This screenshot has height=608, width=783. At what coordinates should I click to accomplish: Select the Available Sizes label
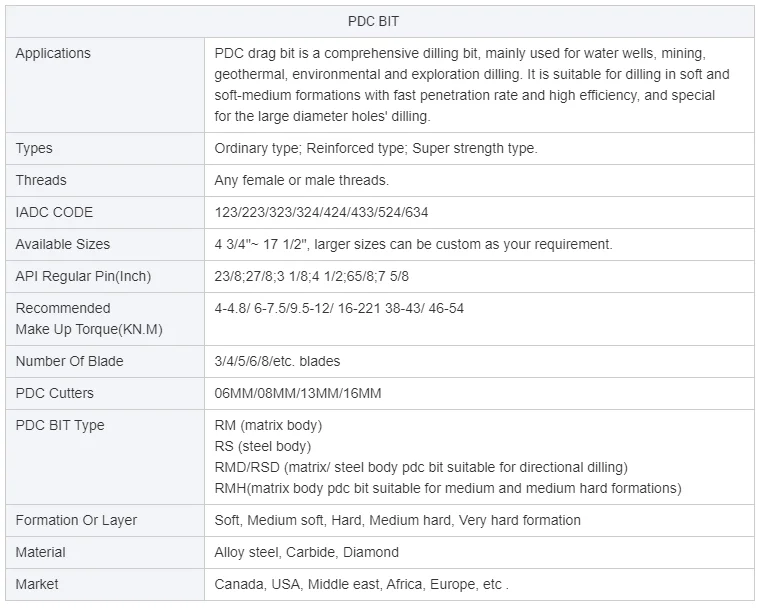63,245
